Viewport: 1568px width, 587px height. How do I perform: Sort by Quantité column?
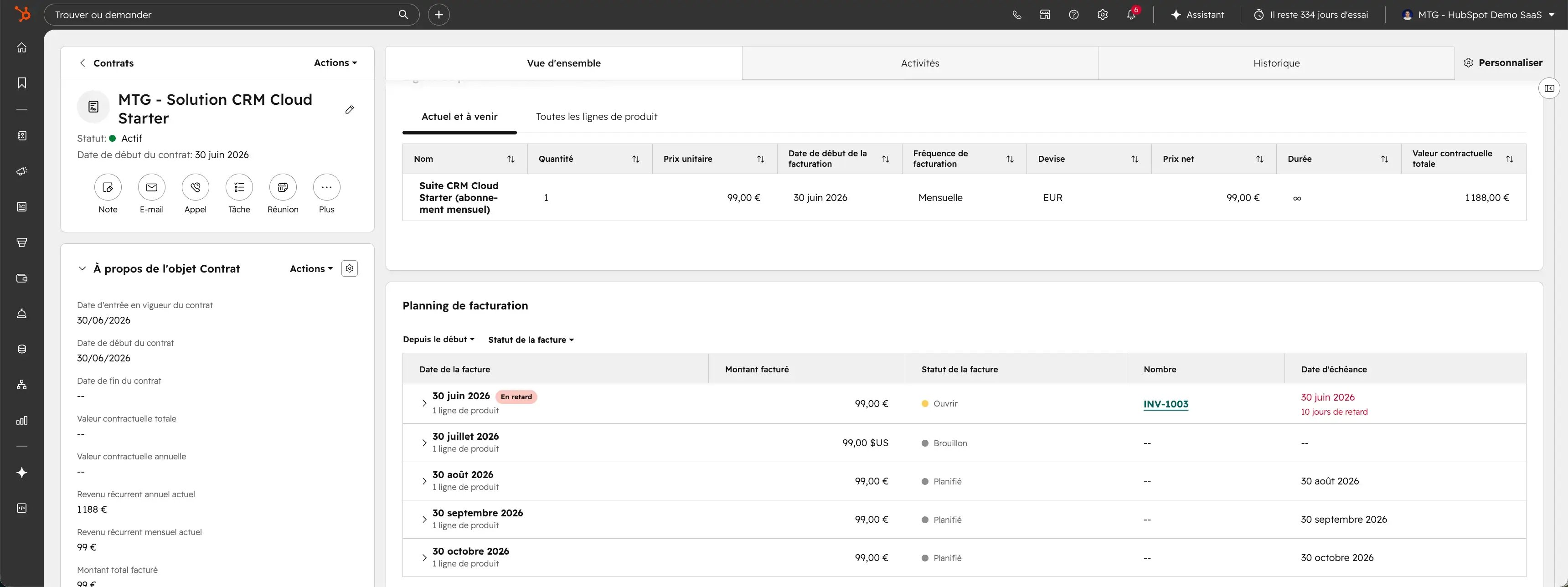[x=635, y=159]
